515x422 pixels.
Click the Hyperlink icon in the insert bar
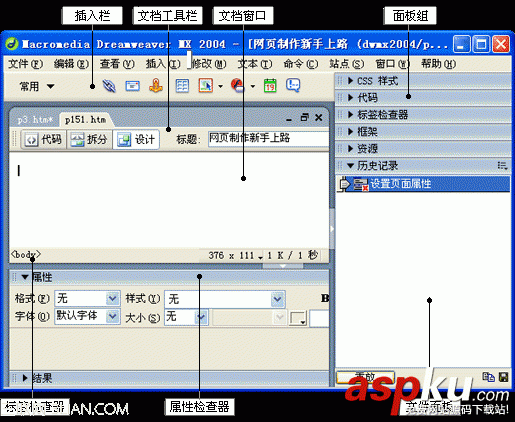click(x=109, y=86)
